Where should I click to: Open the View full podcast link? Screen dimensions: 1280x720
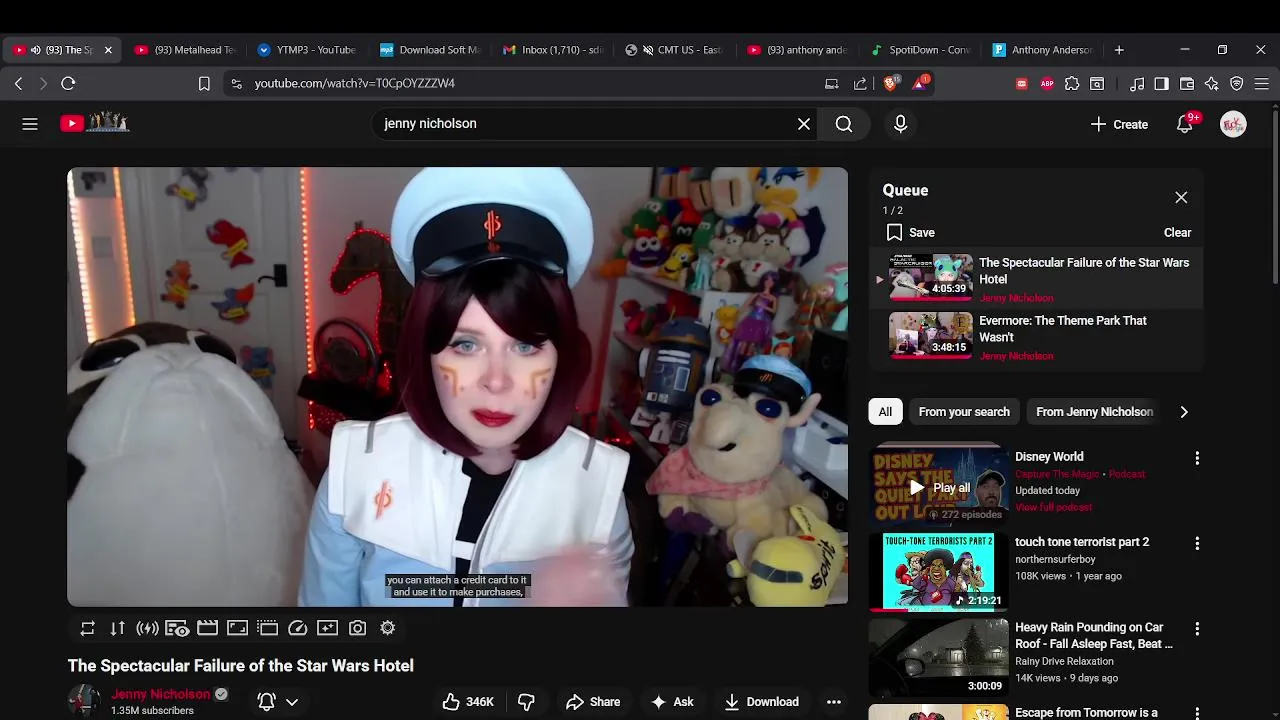[x=1053, y=507]
